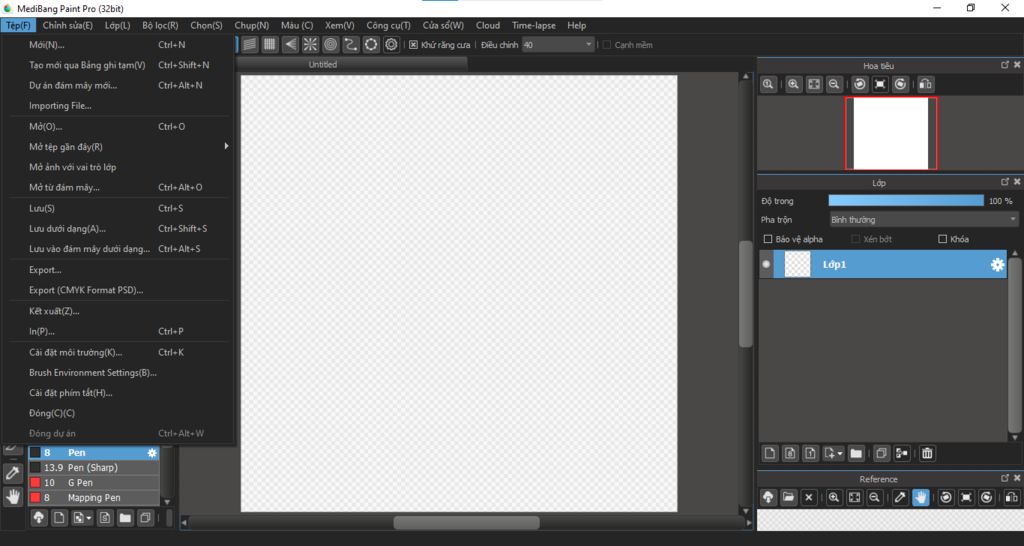The height and width of the screenshot is (546, 1024).
Task: Toggle the Bảo vệ alpha checkbox
Action: click(x=768, y=239)
